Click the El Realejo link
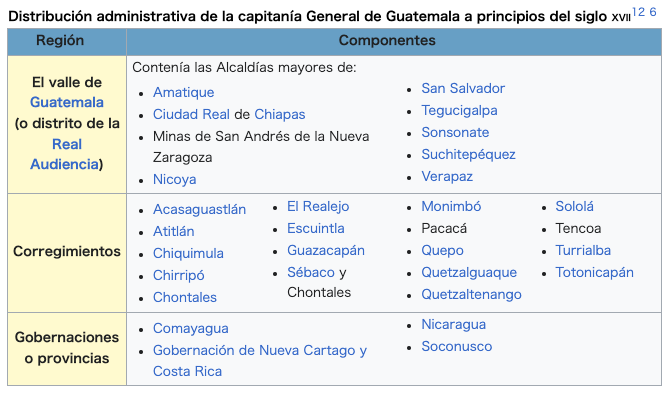Image resolution: width=669 pixels, height=393 pixels. tap(318, 207)
